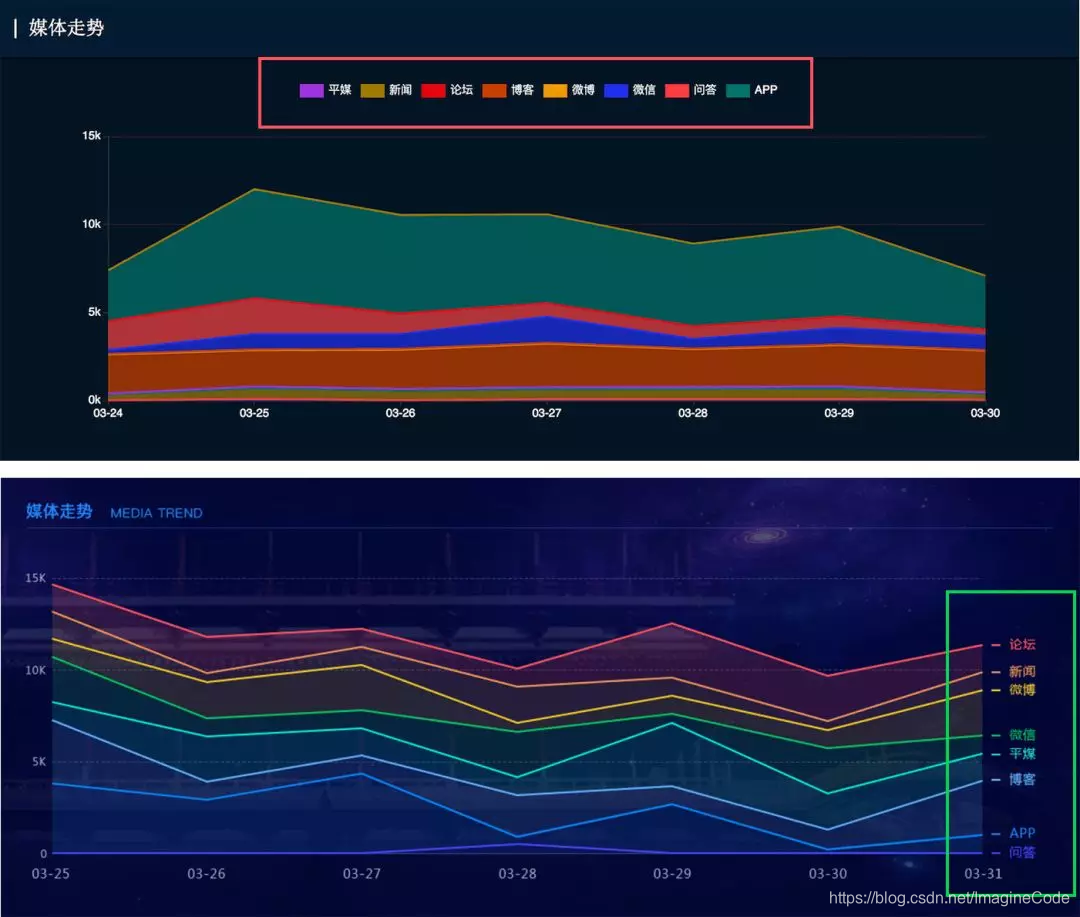This screenshot has height=917, width=1080.
Task: Select the 微博 end-of-line label
Action: (1022, 690)
